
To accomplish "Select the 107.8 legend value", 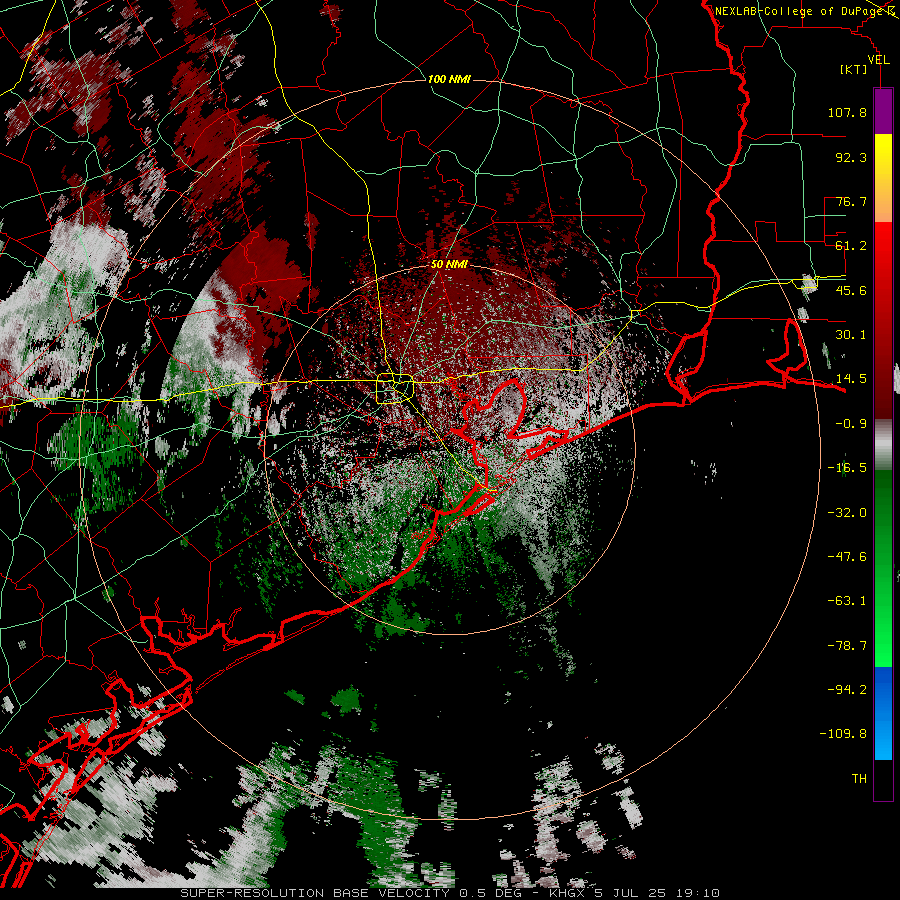I will tap(847, 112).
